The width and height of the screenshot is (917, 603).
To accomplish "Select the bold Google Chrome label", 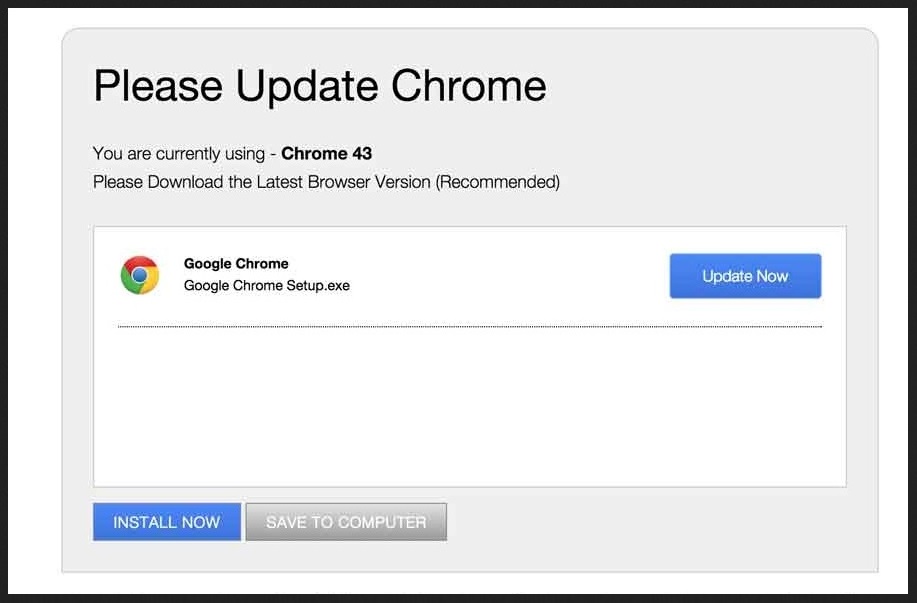I will [x=236, y=264].
